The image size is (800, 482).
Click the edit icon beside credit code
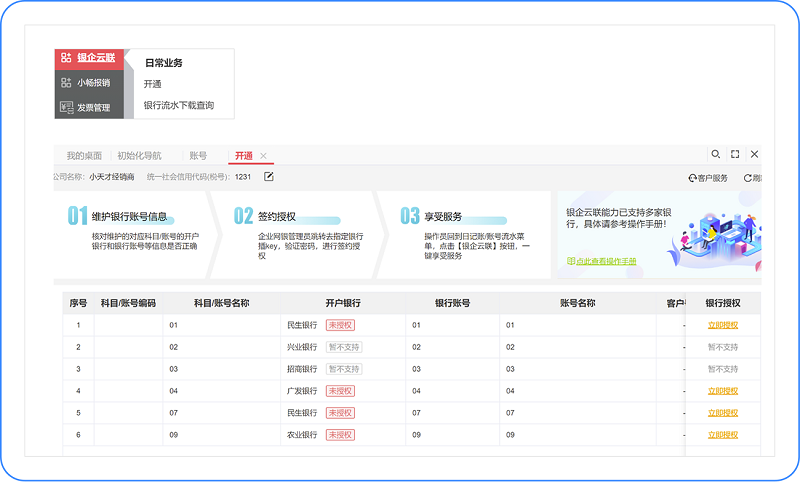click(x=269, y=177)
